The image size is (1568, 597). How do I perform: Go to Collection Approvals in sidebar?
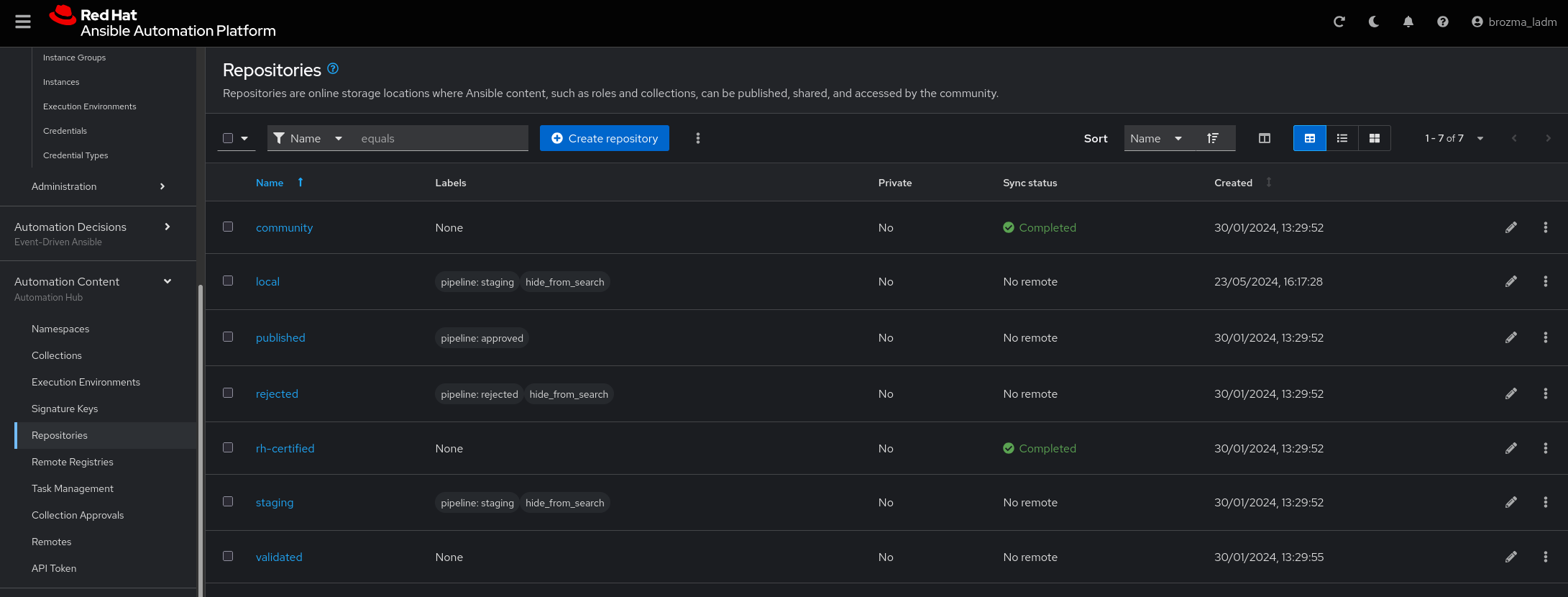coord(78,516)
